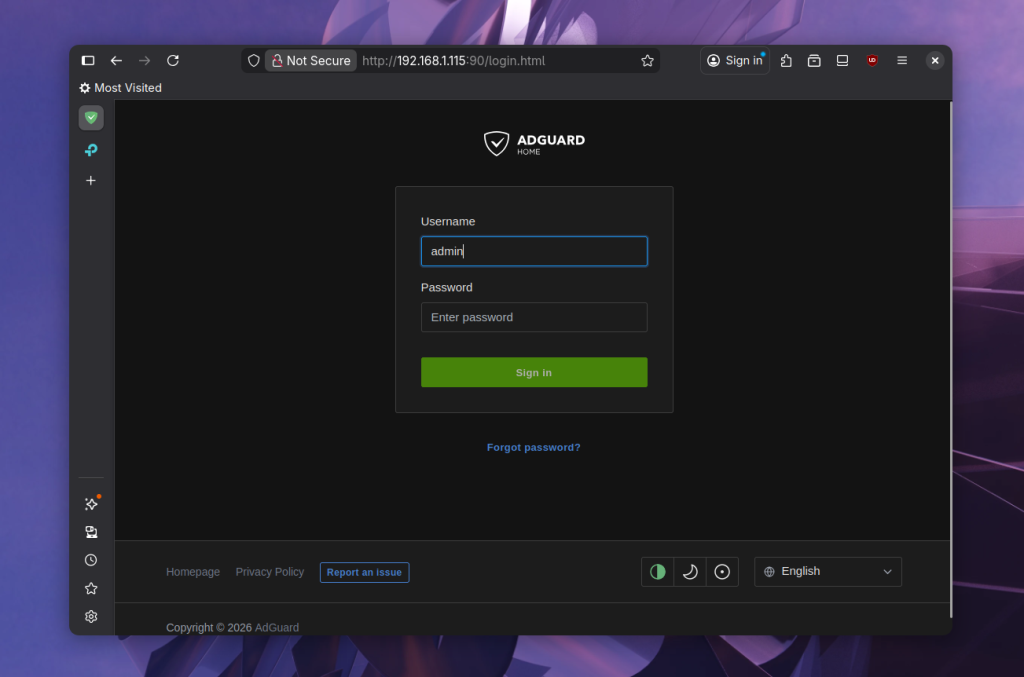The height and width of the screenshot is (677, 1024).
Task: Open sidebar settings via the gear icon
Action: pyautogui.click(x=91, y=616)
